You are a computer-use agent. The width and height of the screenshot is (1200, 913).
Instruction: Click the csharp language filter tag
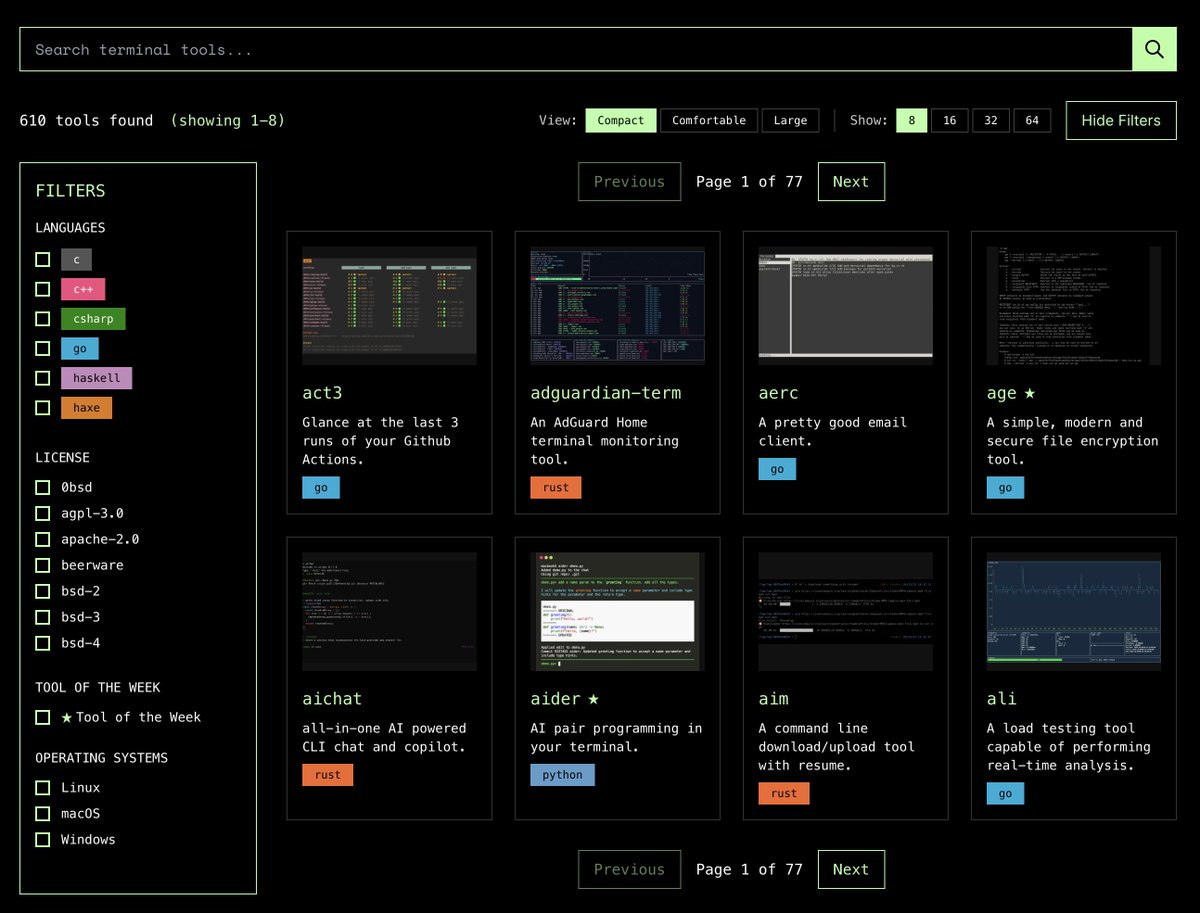93,319
